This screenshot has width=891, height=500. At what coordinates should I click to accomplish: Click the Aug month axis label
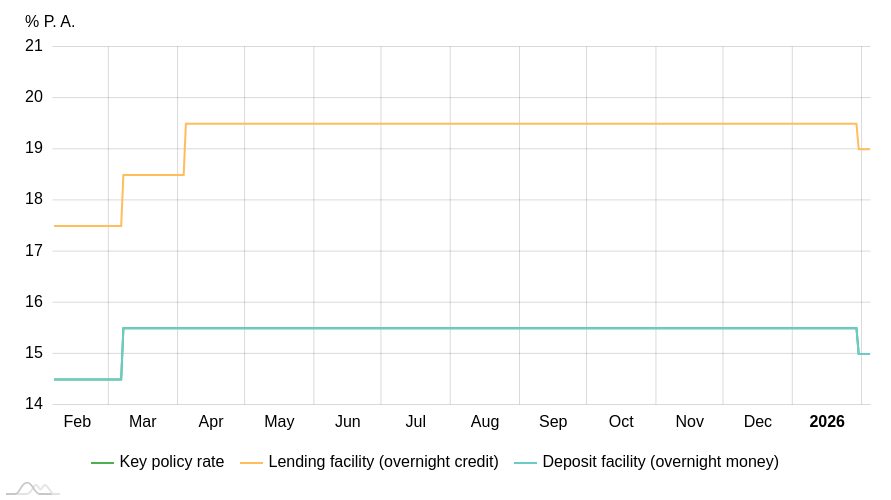(485, 422)
